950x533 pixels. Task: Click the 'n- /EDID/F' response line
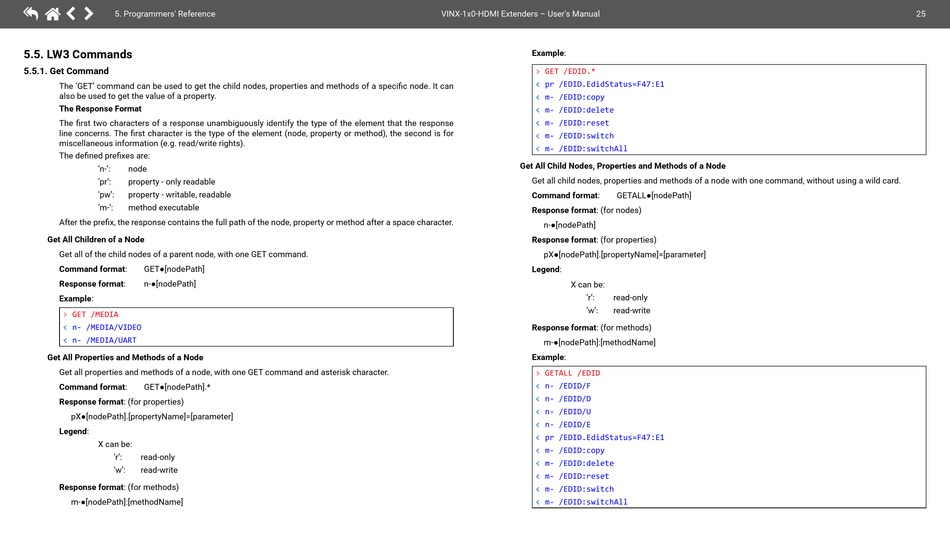point(563,386)
